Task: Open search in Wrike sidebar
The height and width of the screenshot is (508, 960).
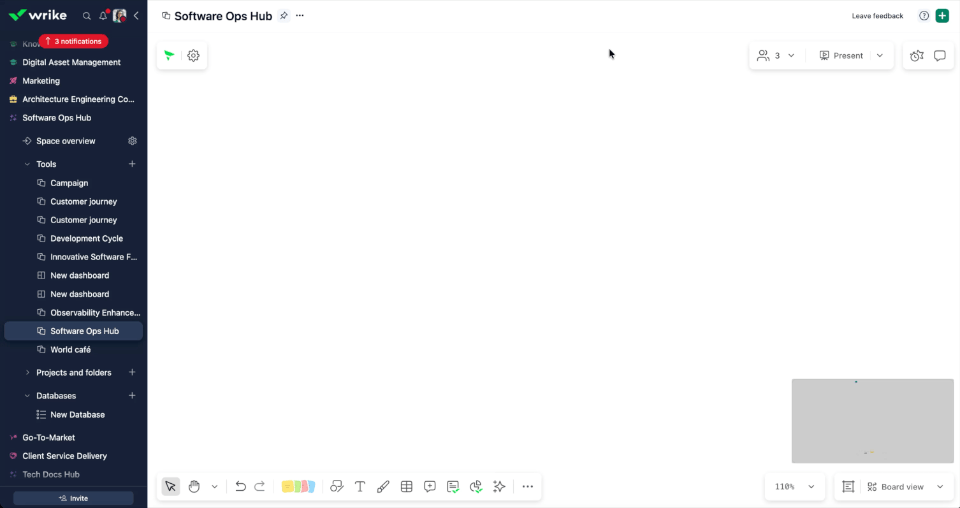Action: coord(87,16)
